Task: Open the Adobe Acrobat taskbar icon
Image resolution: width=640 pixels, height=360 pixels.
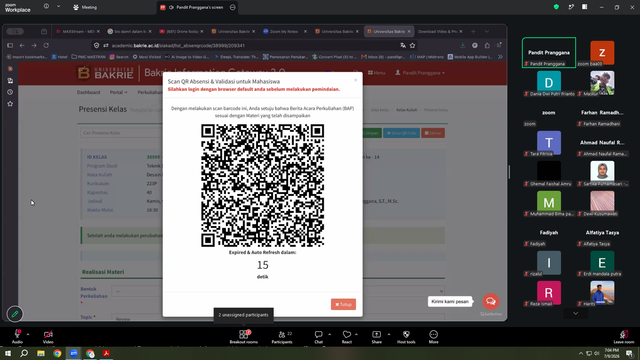Action: pyautogui.click(x=107, y=353)
